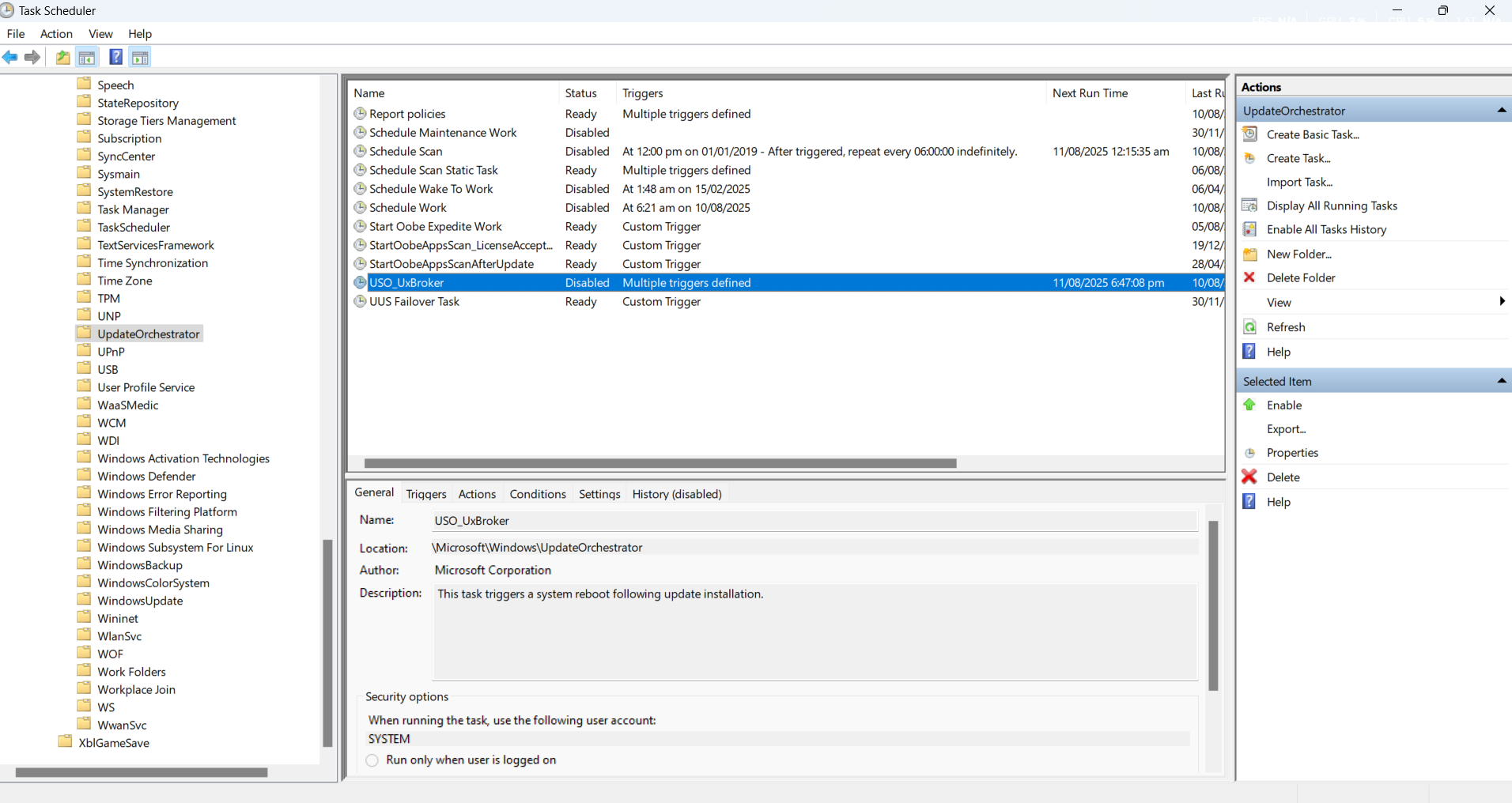Viewport: 1512px width, 803px height.
Task: Open Properties for the selected task
Action: 1292,453
